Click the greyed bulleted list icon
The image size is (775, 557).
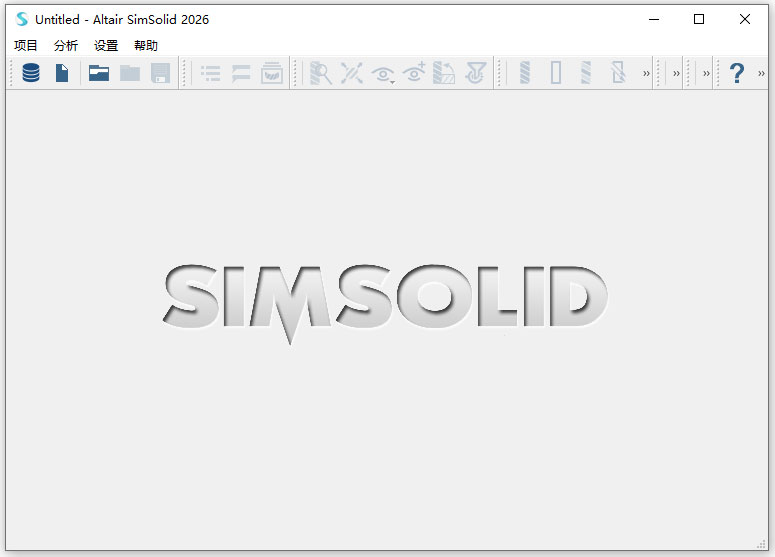coord(211,73)
